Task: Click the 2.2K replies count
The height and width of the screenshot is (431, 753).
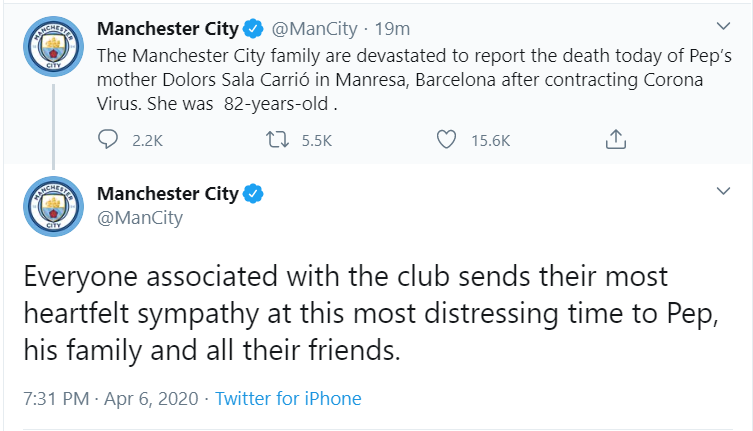Action: pos(146,141)
